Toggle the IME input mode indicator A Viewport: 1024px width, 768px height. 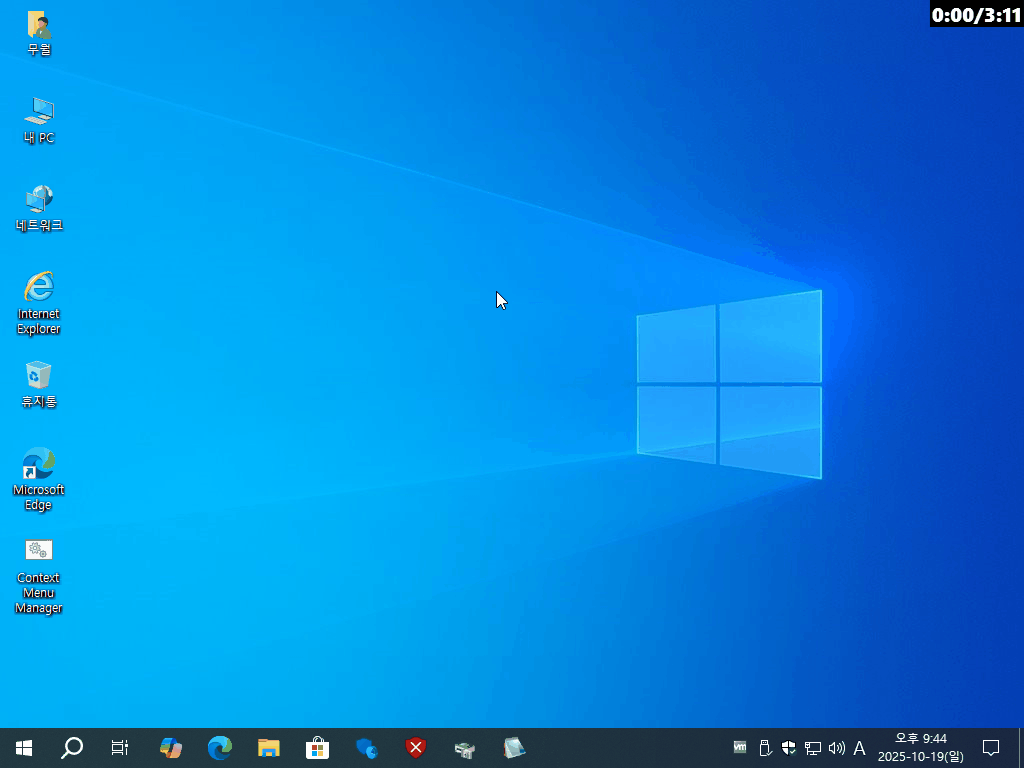[x=859, y=748]
